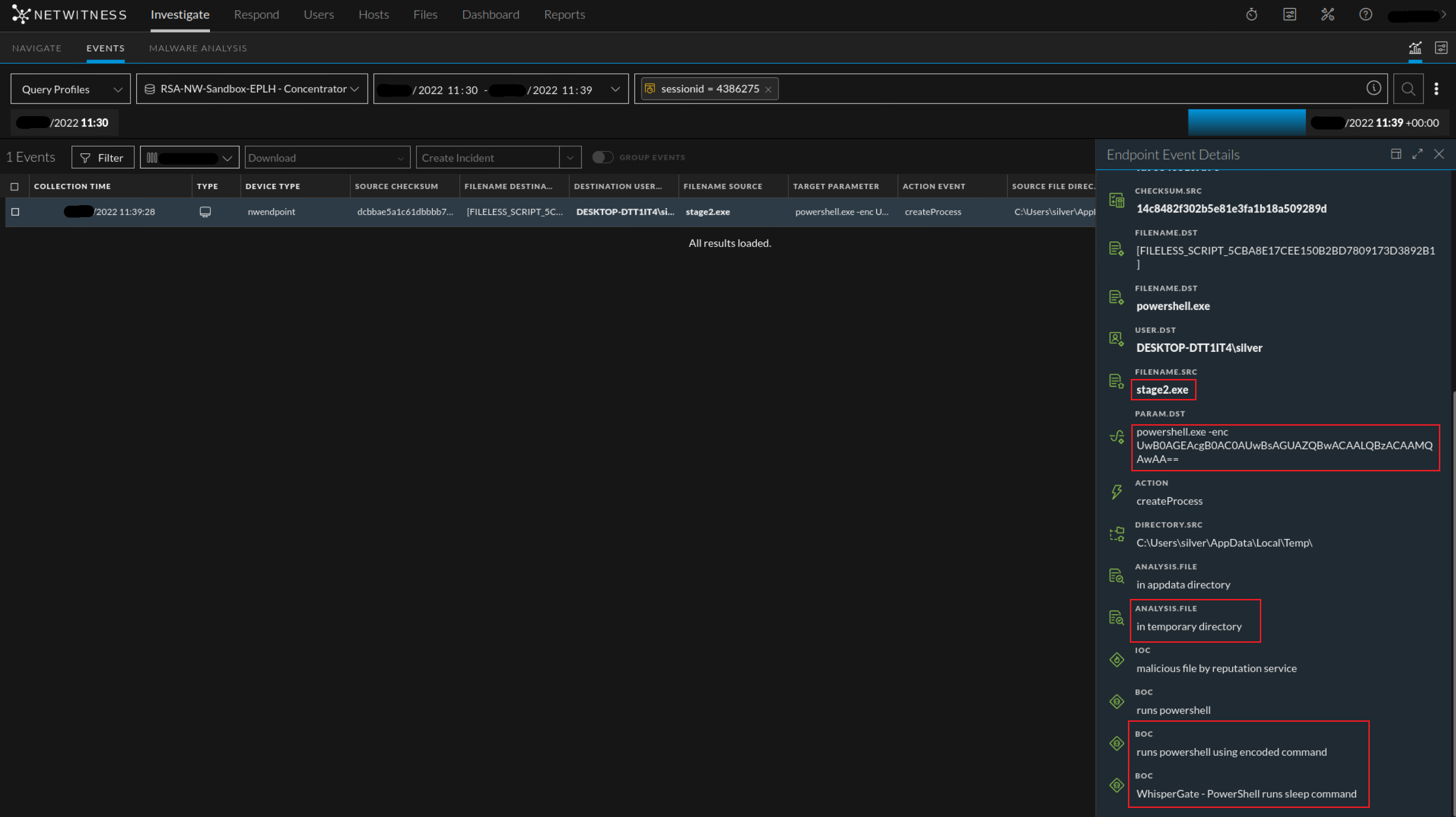Open the Query Profiles dropdown

(70, 90)
